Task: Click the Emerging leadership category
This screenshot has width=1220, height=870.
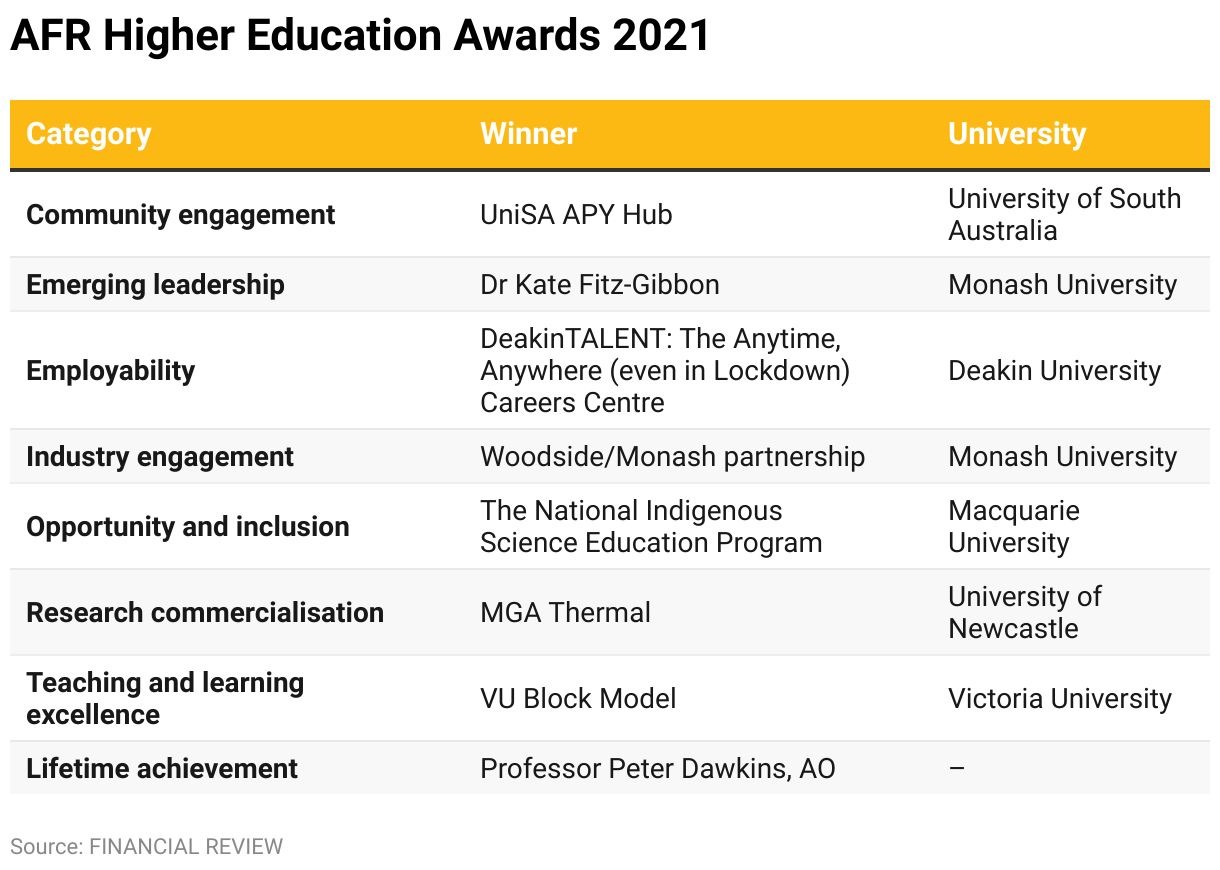Action: pos(155,285)
